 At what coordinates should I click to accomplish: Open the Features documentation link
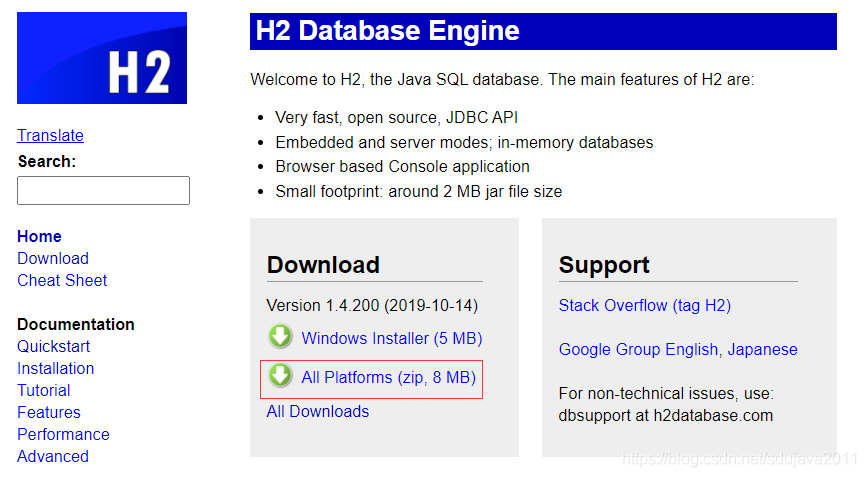(x=49, y=412)
